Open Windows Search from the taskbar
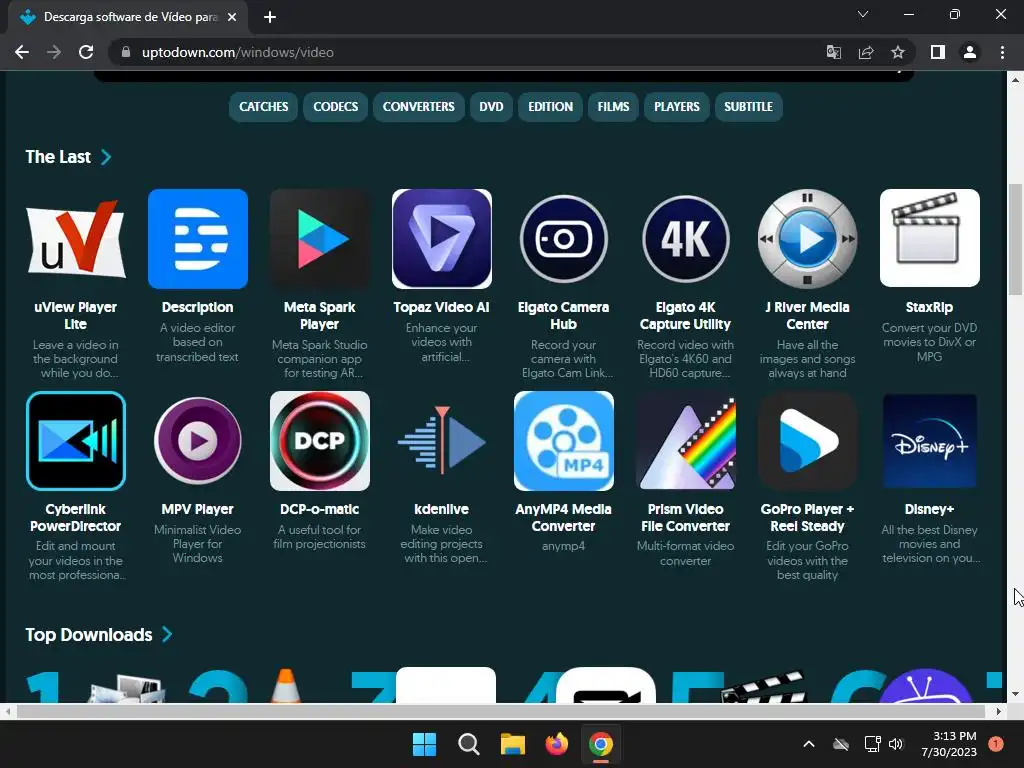 (x=468, y=744)
